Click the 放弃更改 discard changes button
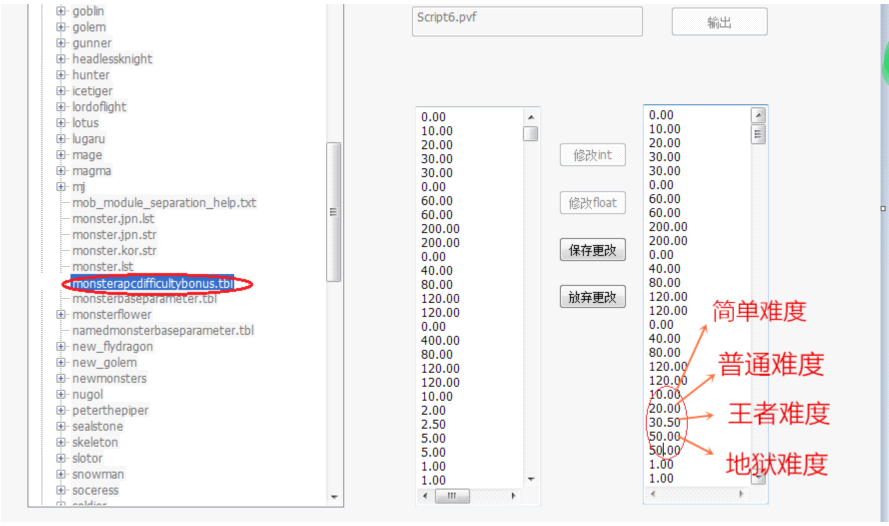Screen dimensions: 889x526 click(592, 297)
